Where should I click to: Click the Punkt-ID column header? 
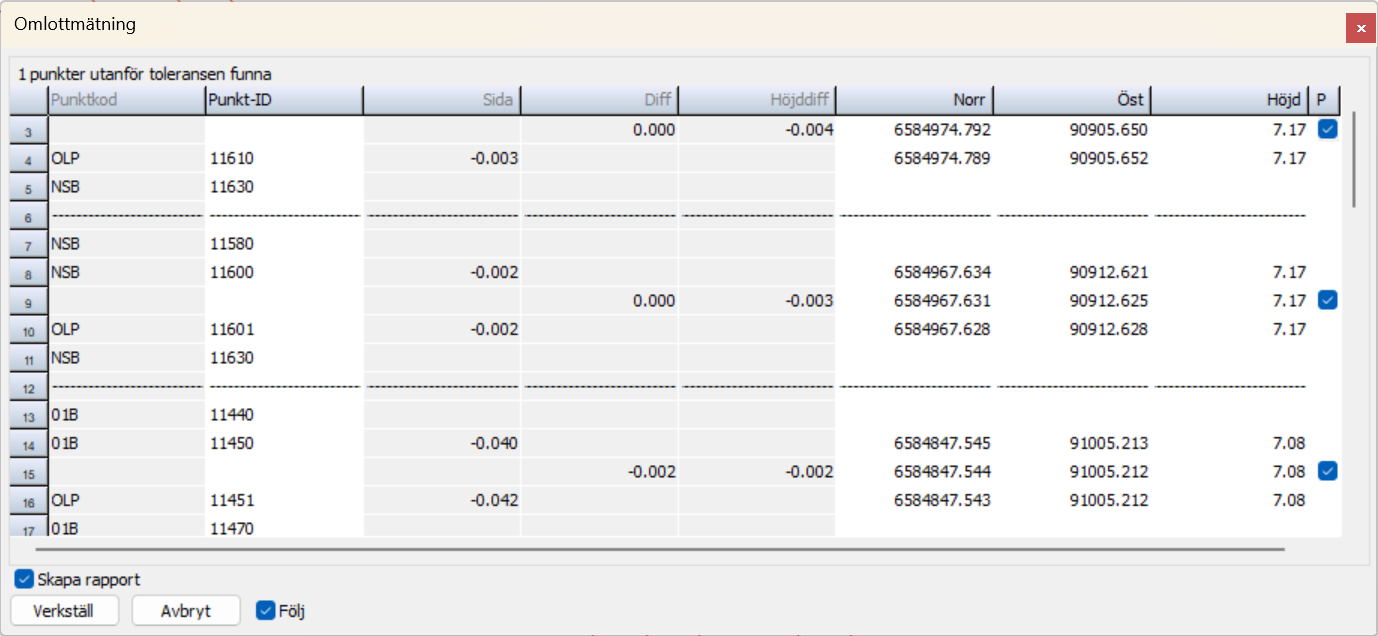tap(283, 100)
